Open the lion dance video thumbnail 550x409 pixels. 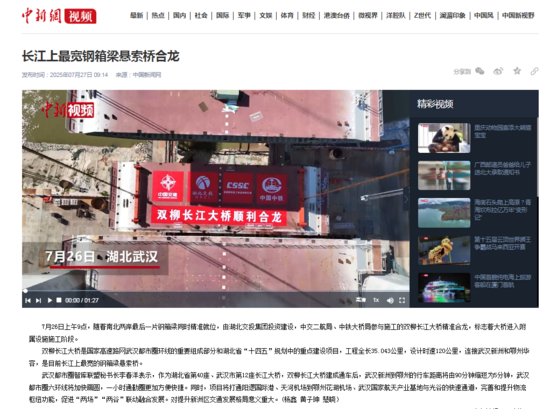pyautogui.click(x=444, y=250)
